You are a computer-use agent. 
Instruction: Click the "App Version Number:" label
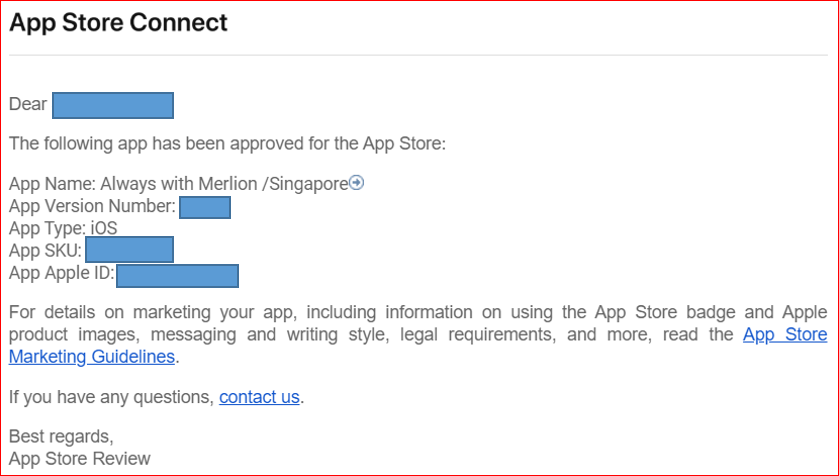[x=92, y=207]
